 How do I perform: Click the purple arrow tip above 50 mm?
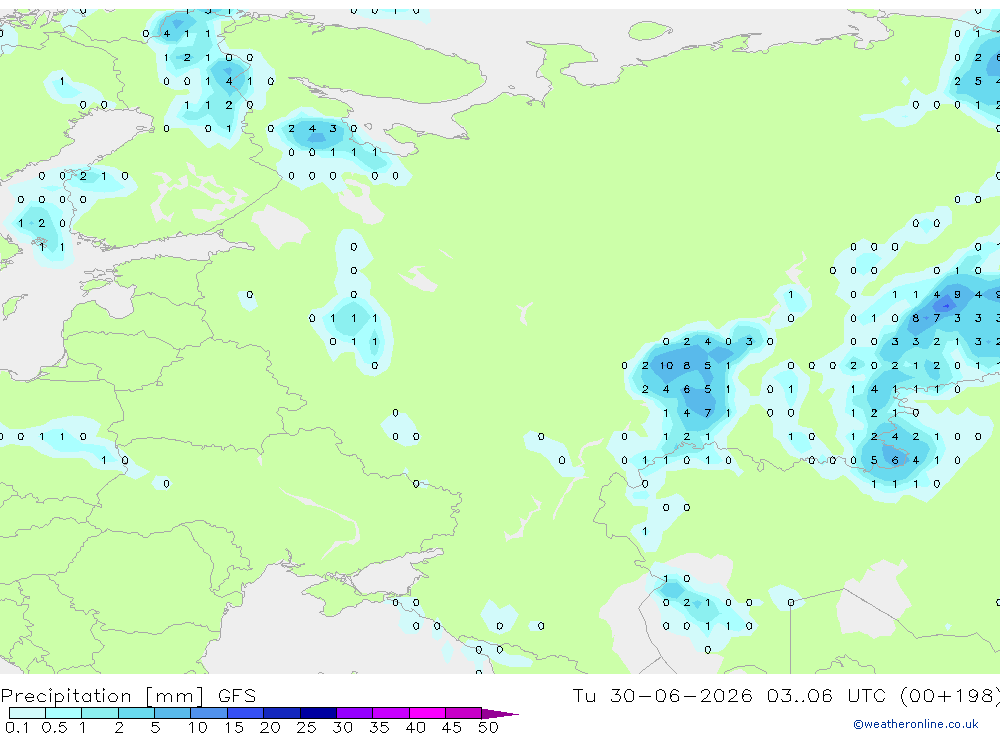500,714
